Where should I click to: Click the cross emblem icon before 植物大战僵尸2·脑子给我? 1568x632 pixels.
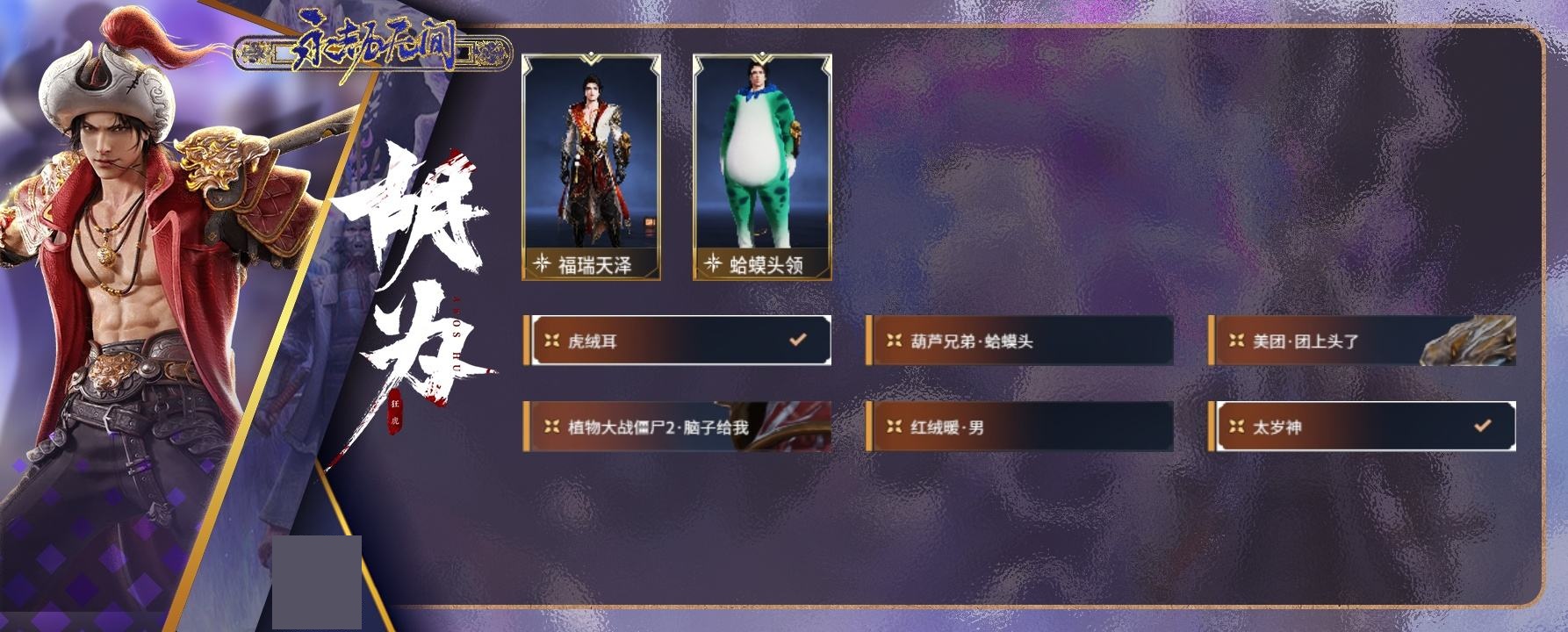coord(551,427)
